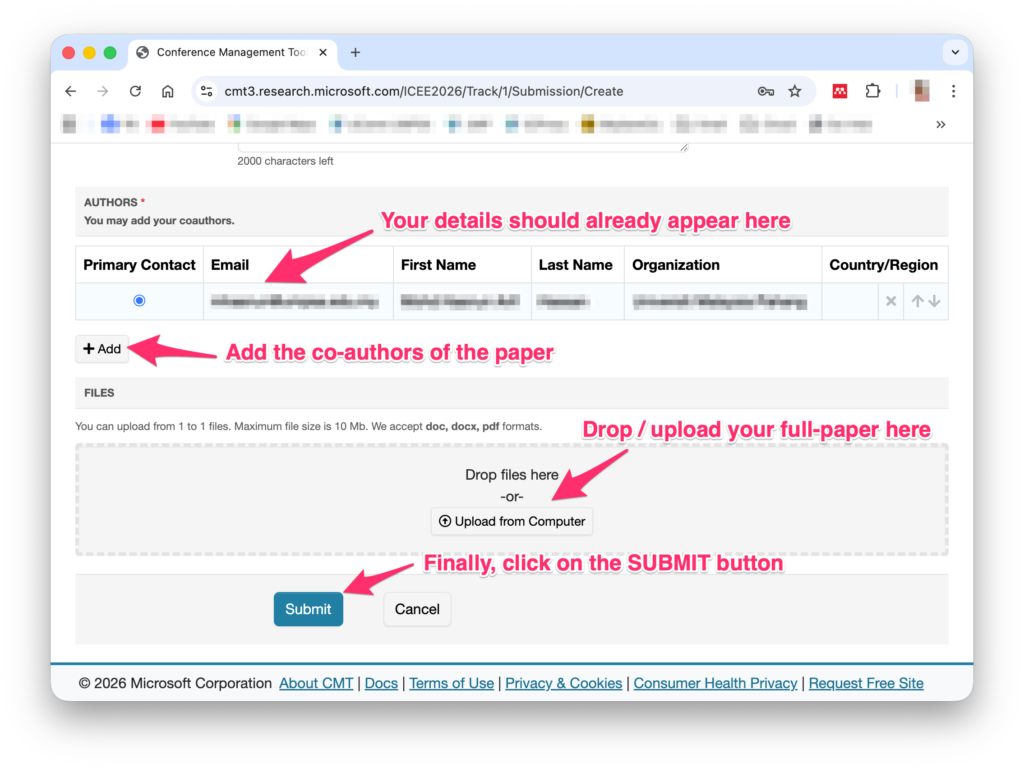Open a new tab with plus icon

coord(355,53)
